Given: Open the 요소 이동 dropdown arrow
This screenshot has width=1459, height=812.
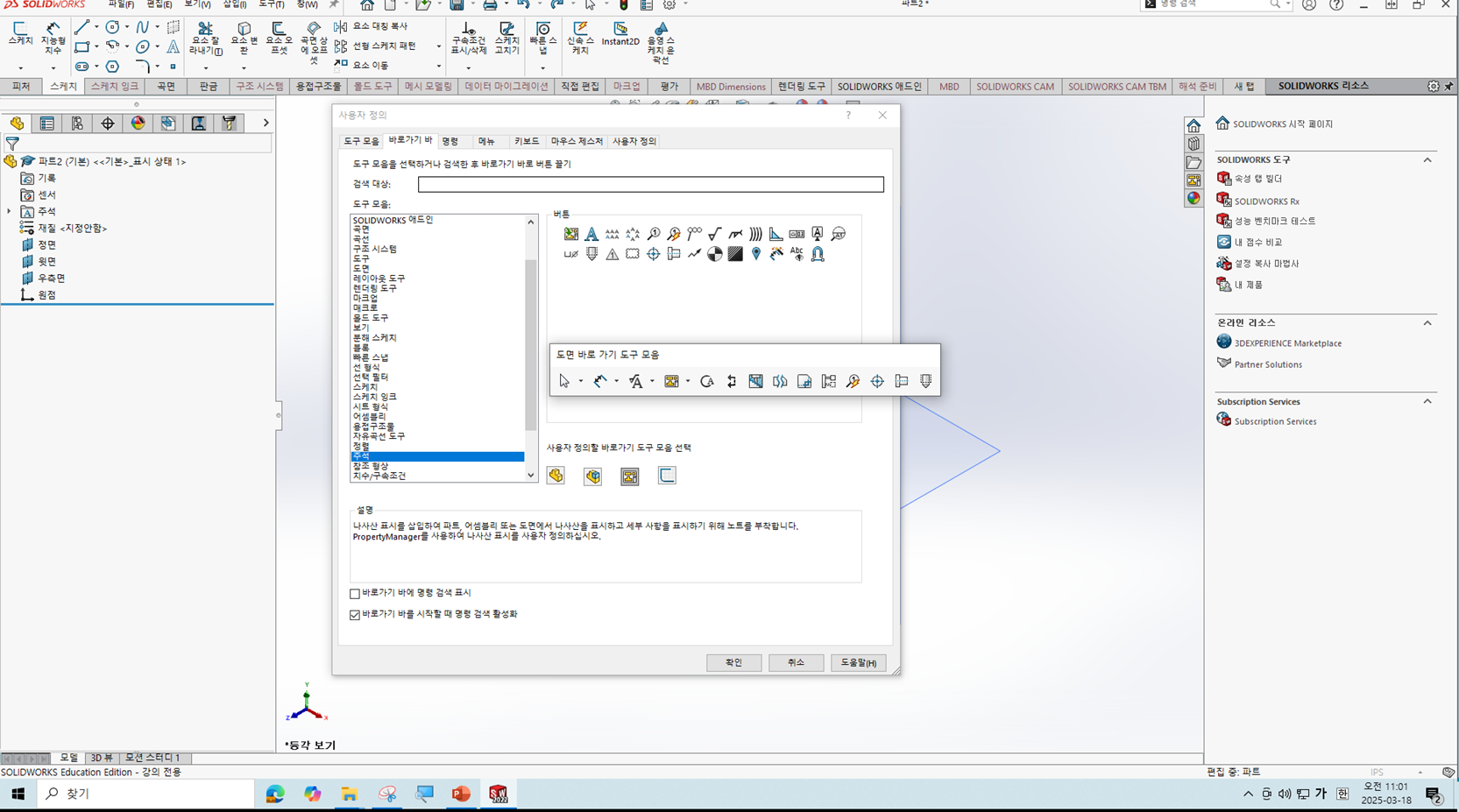Looking at the screenshot, I should [x=439, y=66].
